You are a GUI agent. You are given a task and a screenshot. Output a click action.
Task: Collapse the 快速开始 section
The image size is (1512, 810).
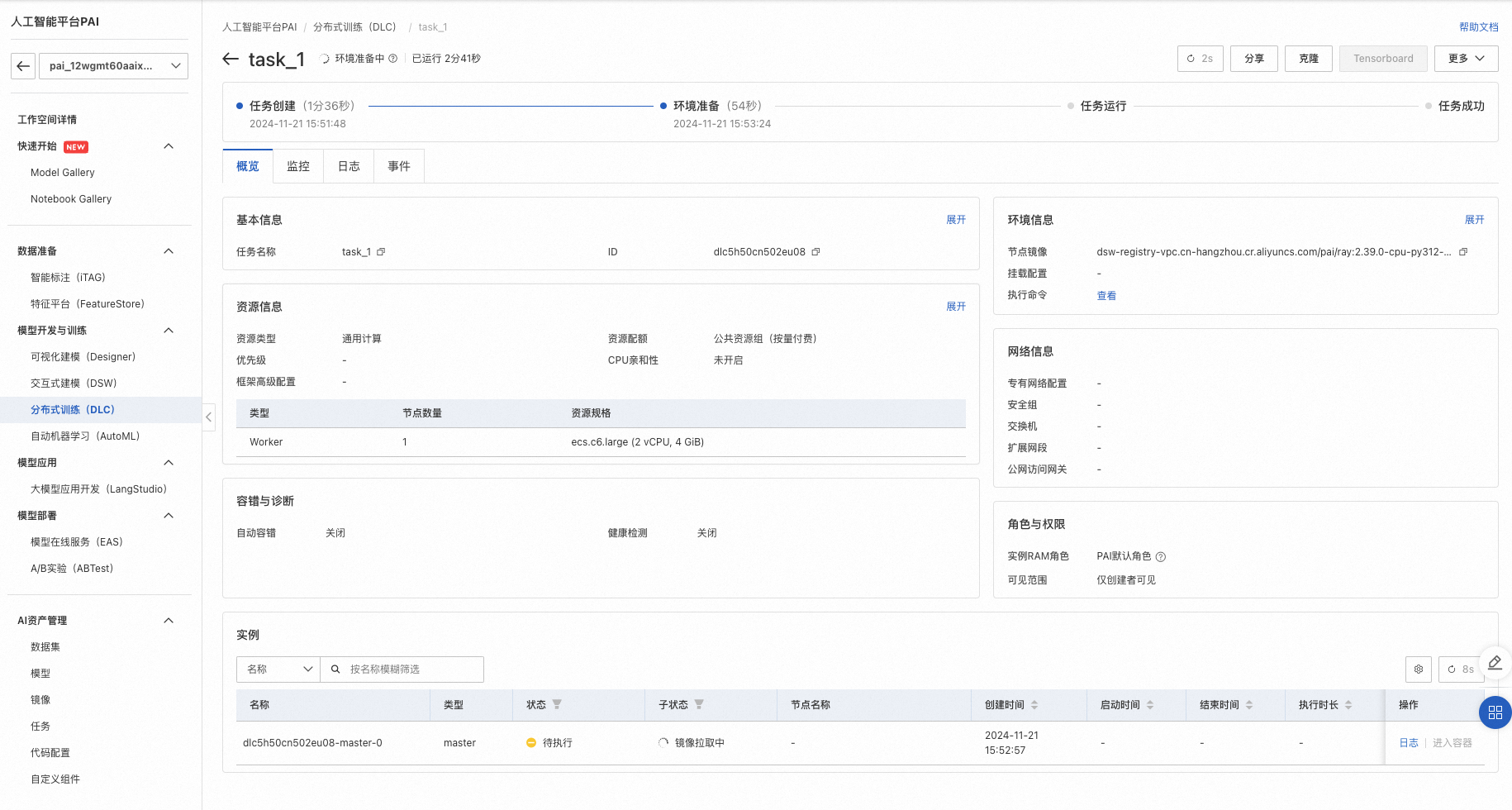(169, 146)
